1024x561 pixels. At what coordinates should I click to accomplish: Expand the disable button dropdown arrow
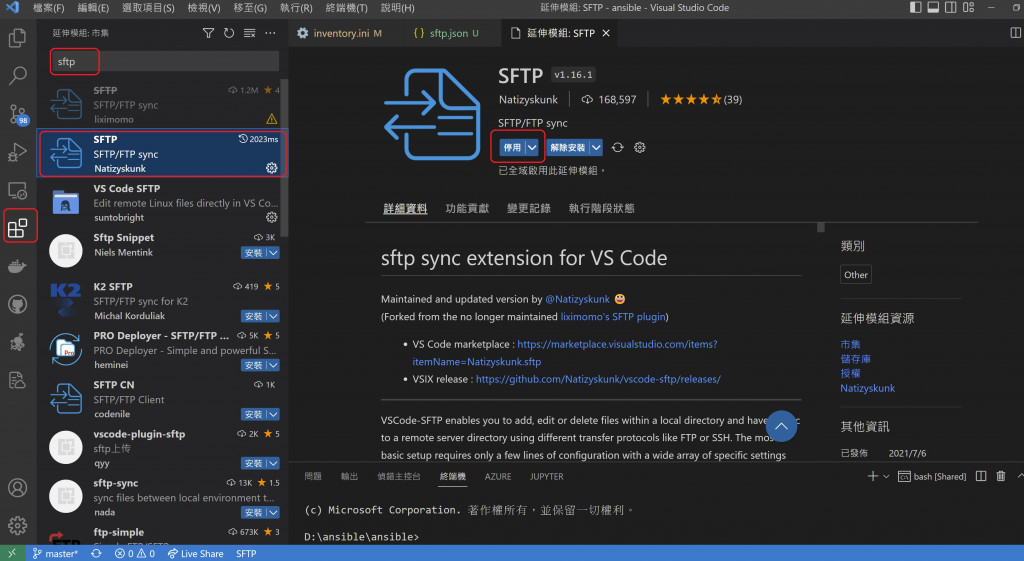tap(533, 148)
